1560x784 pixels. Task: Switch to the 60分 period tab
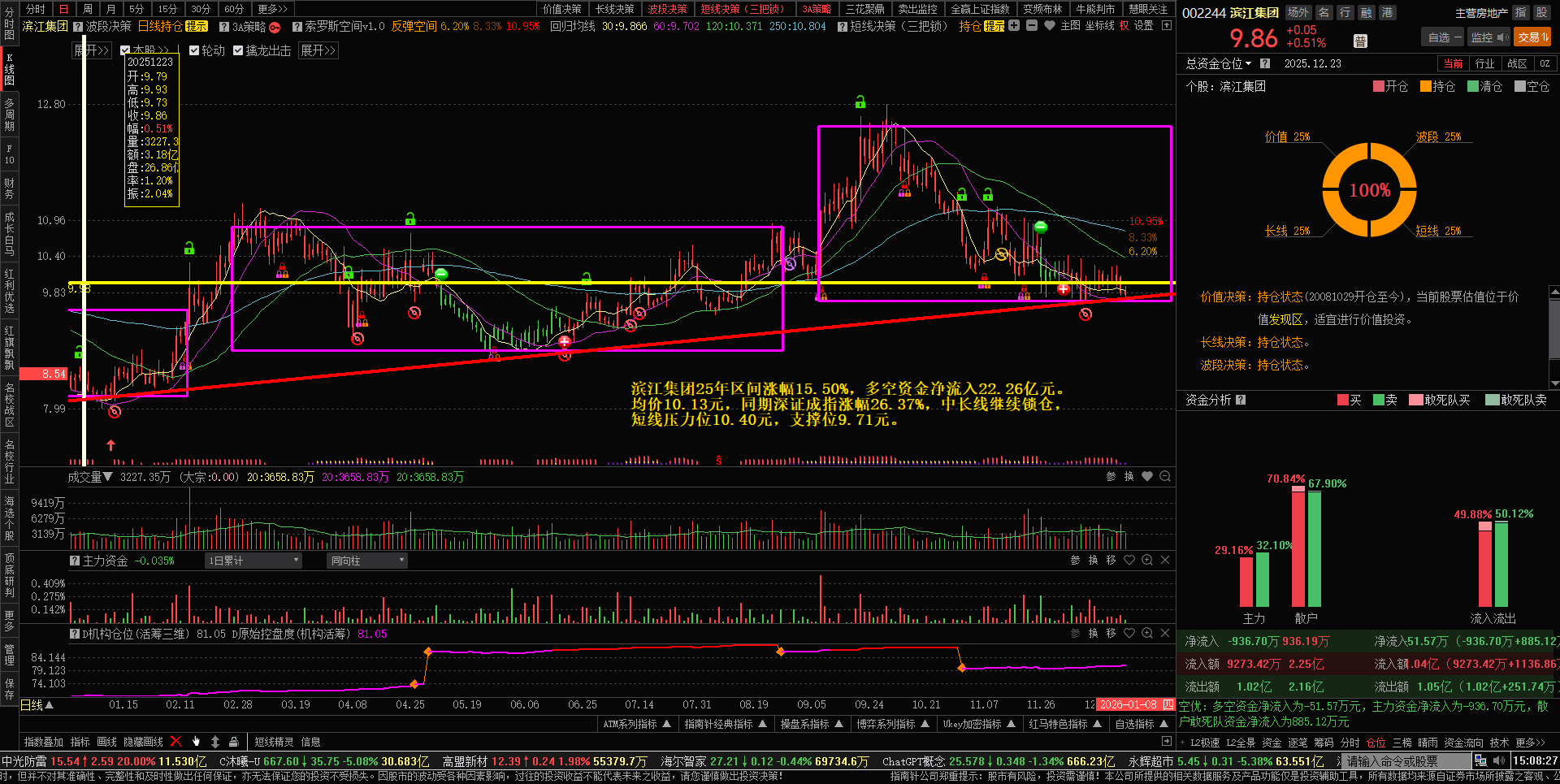(234, 9)
